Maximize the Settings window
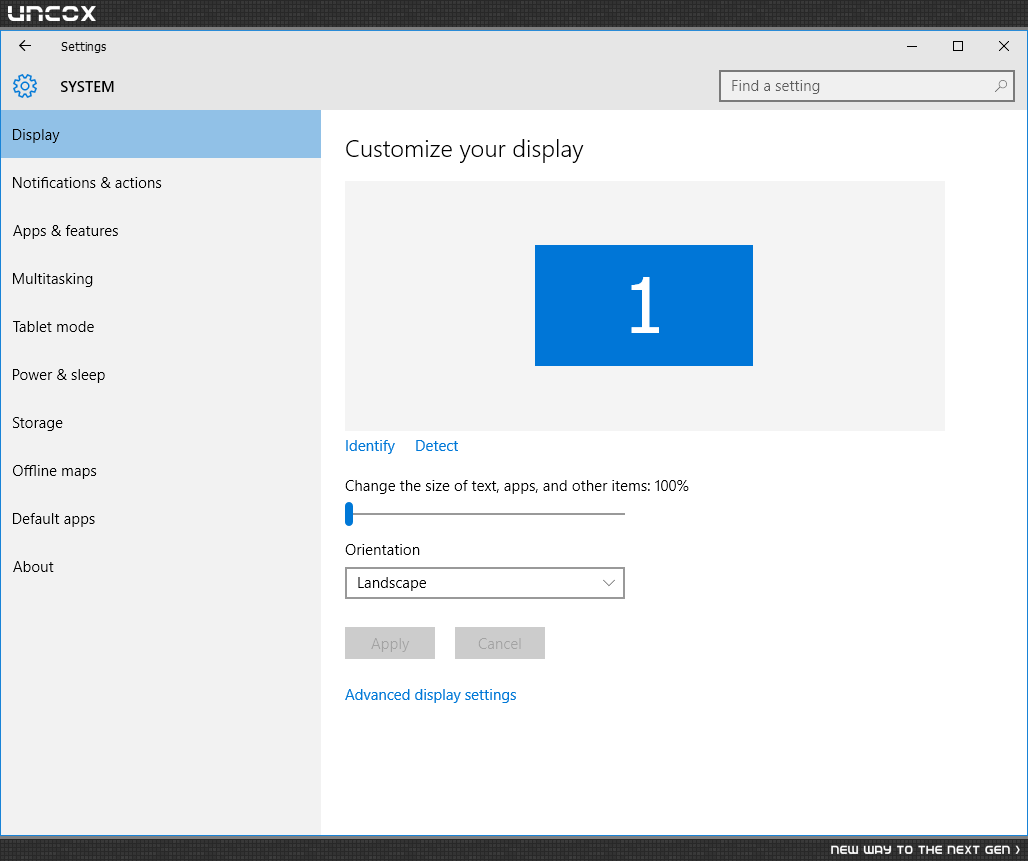 click(x=958, y=46)
